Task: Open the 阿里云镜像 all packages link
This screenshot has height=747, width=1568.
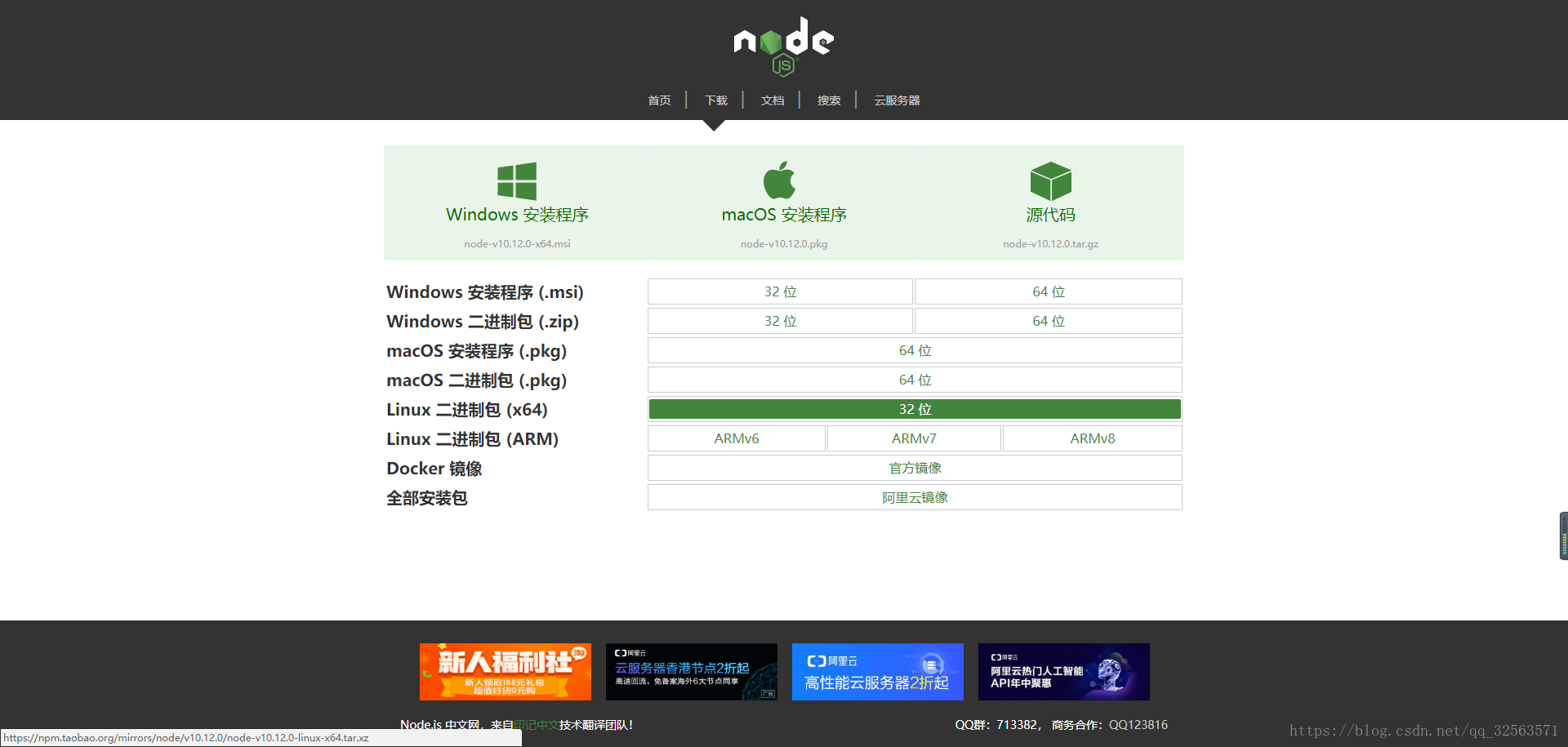Action: point(915,497)
